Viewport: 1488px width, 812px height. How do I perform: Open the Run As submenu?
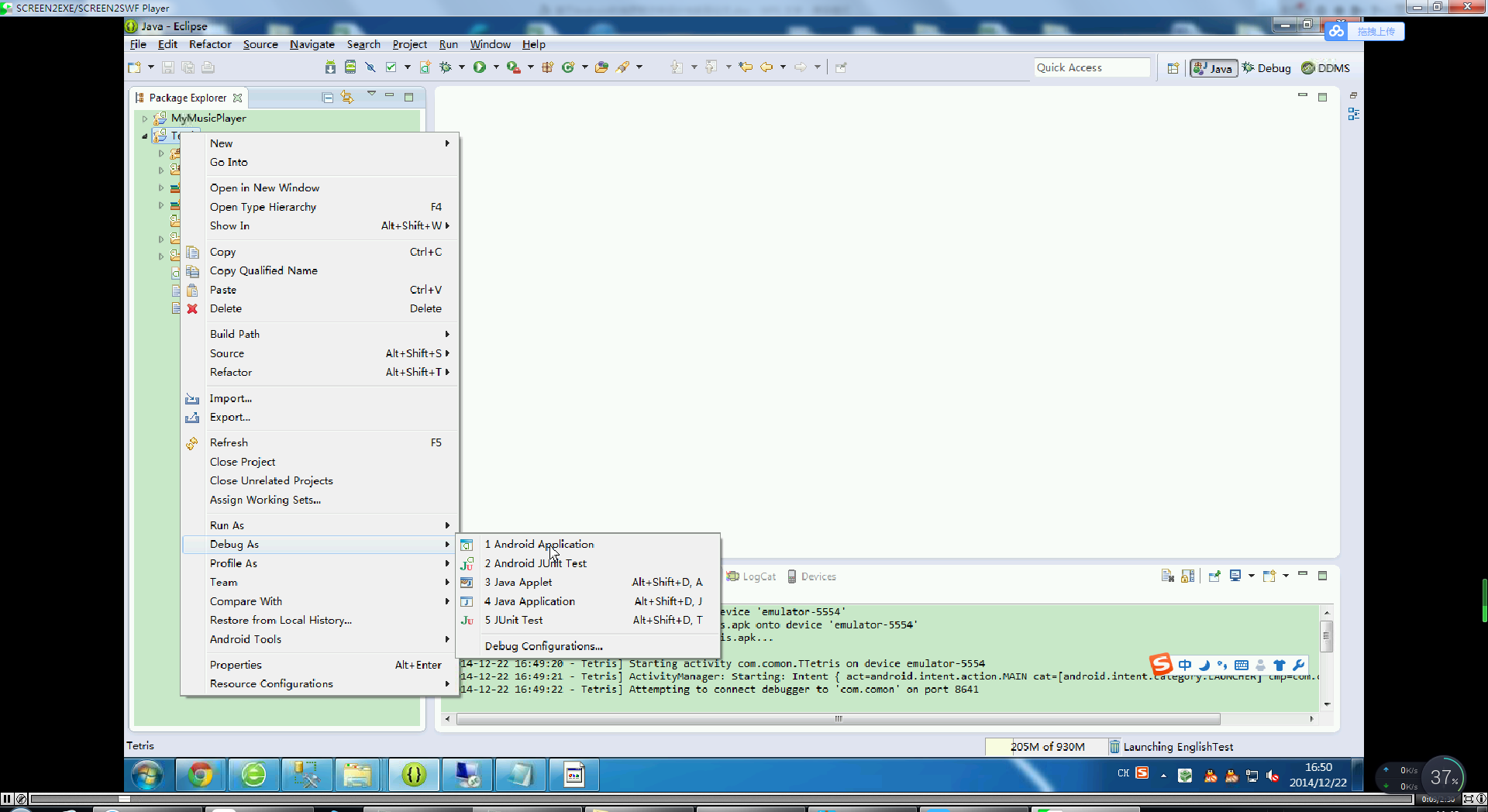pos(321,525)
